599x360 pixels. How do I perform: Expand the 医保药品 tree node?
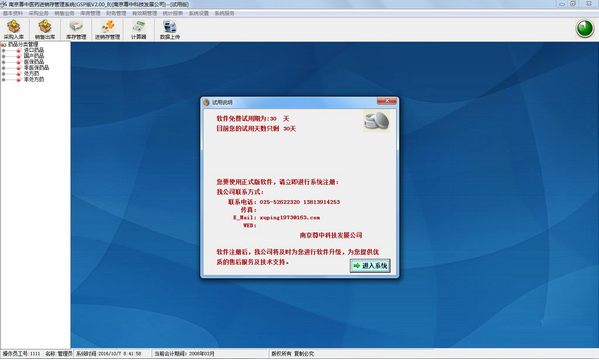tap(3, 62)
